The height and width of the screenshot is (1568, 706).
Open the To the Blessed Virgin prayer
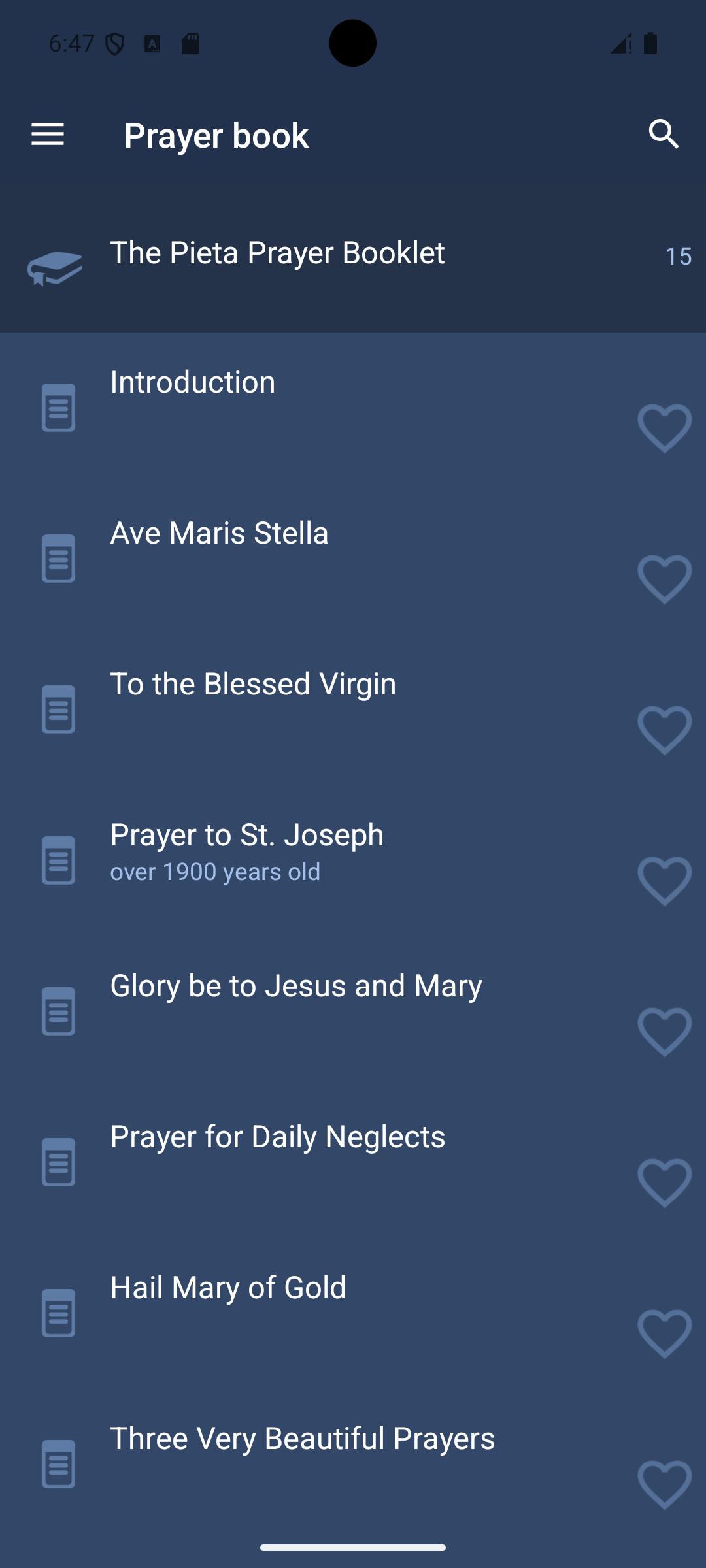(253, 684)
